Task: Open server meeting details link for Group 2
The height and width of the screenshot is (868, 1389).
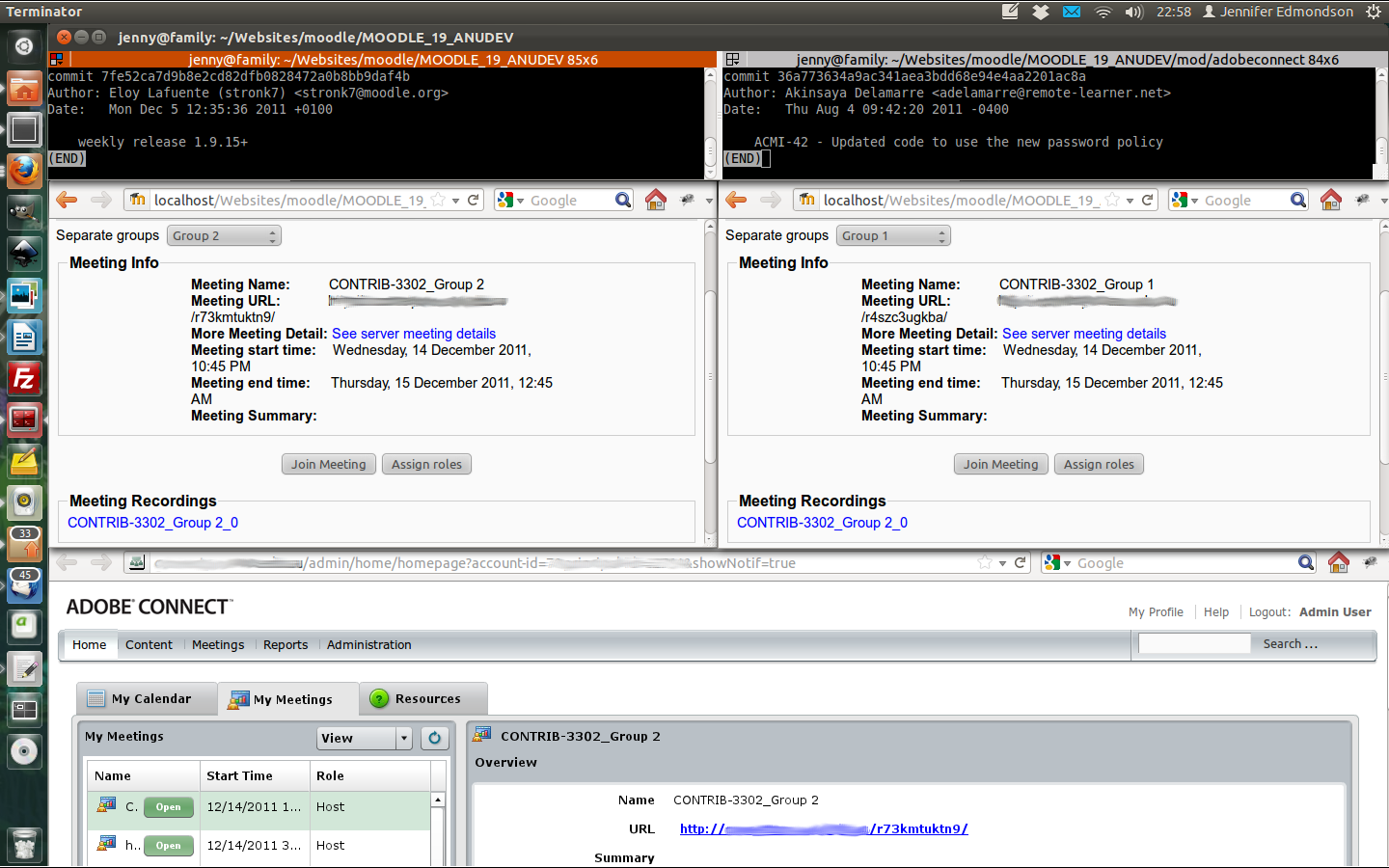Action: coord(414,334)
